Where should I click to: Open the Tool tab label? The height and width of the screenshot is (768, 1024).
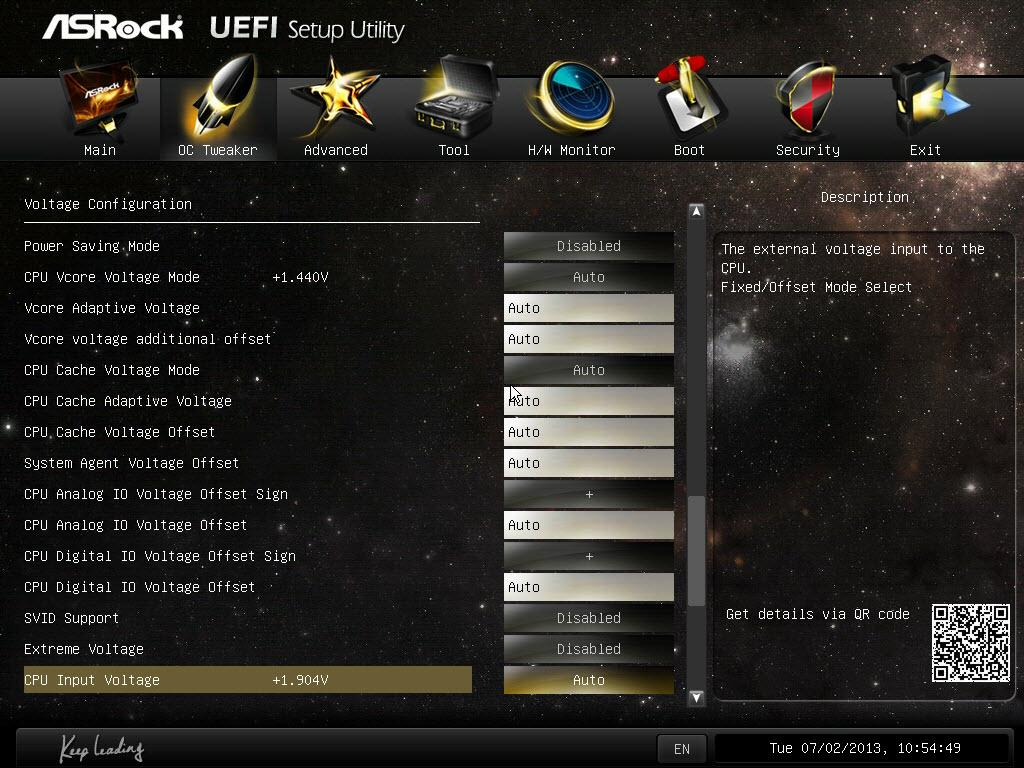point(454,150)
